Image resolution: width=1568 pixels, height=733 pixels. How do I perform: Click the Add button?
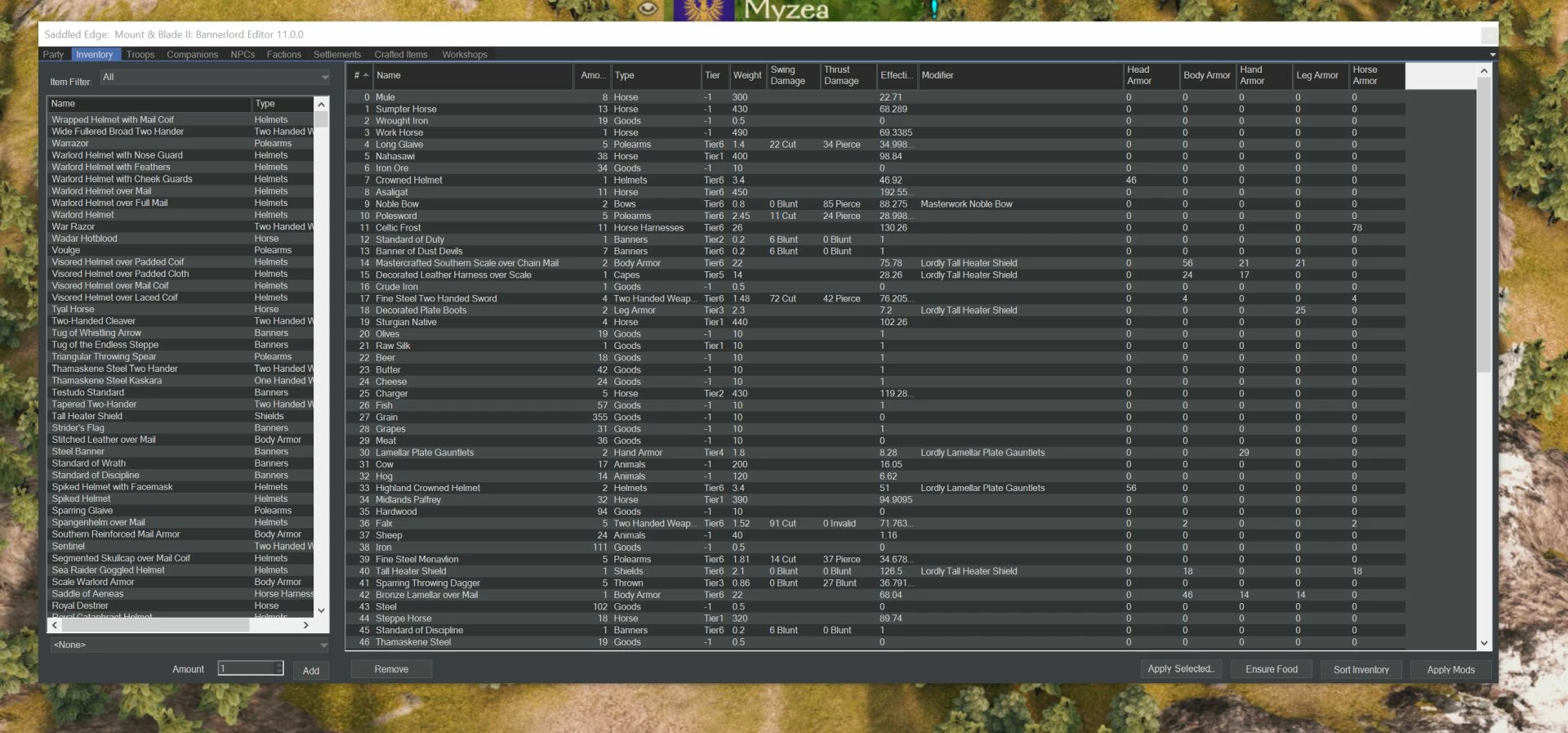coord(311,670)
